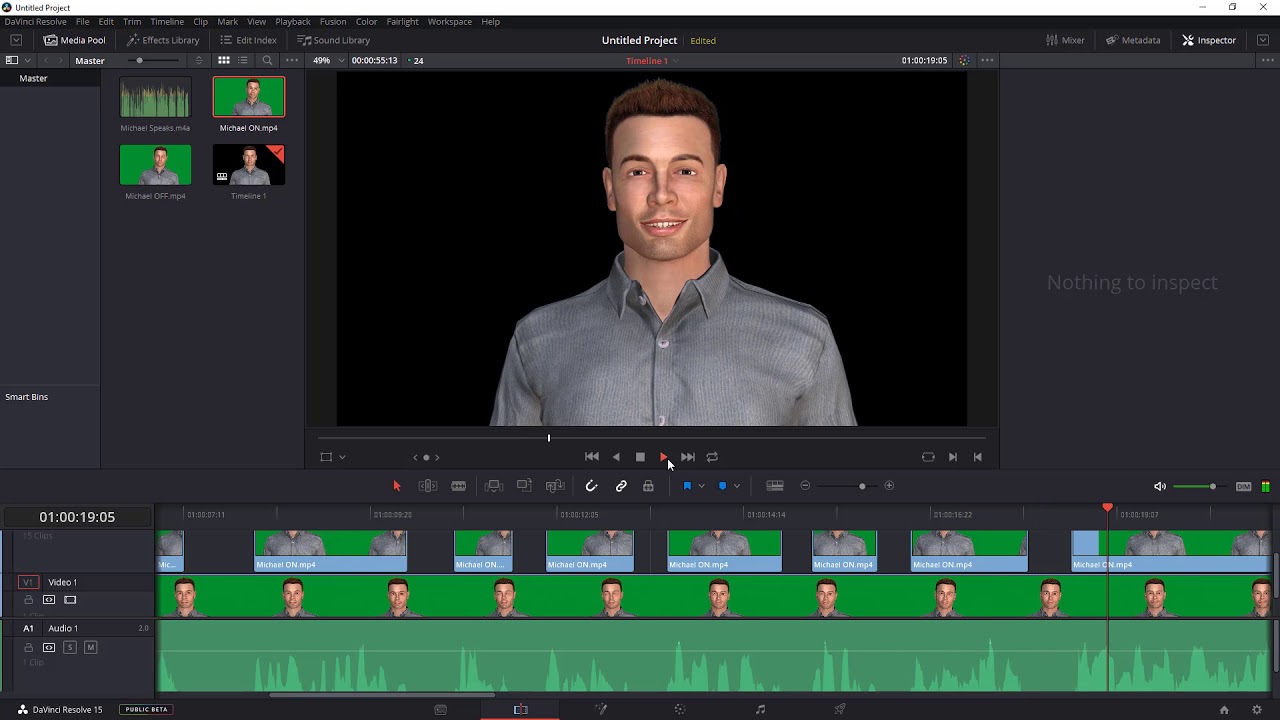Click the replace clip icon

pos(555,486)
